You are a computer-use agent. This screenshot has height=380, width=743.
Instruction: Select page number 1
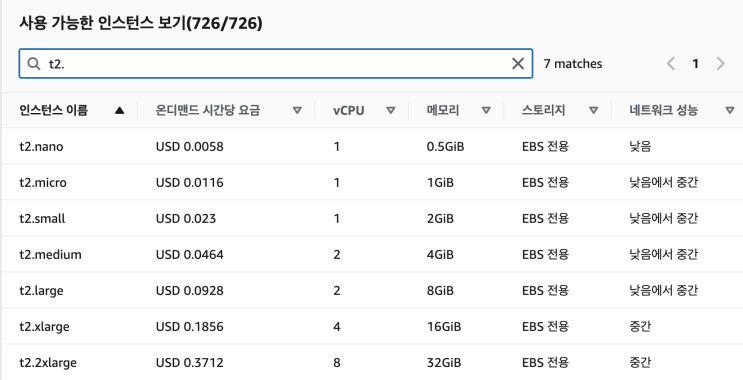(695, 63)
